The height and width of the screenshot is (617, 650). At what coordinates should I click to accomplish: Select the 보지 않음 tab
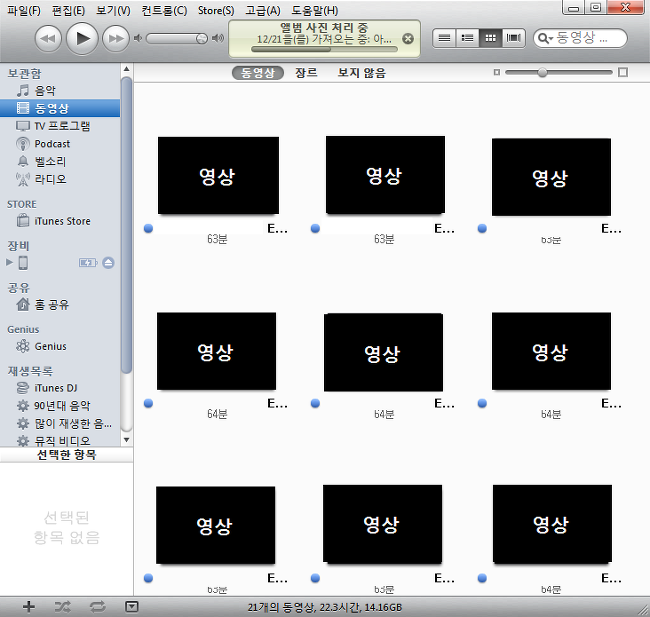point(362,73)
